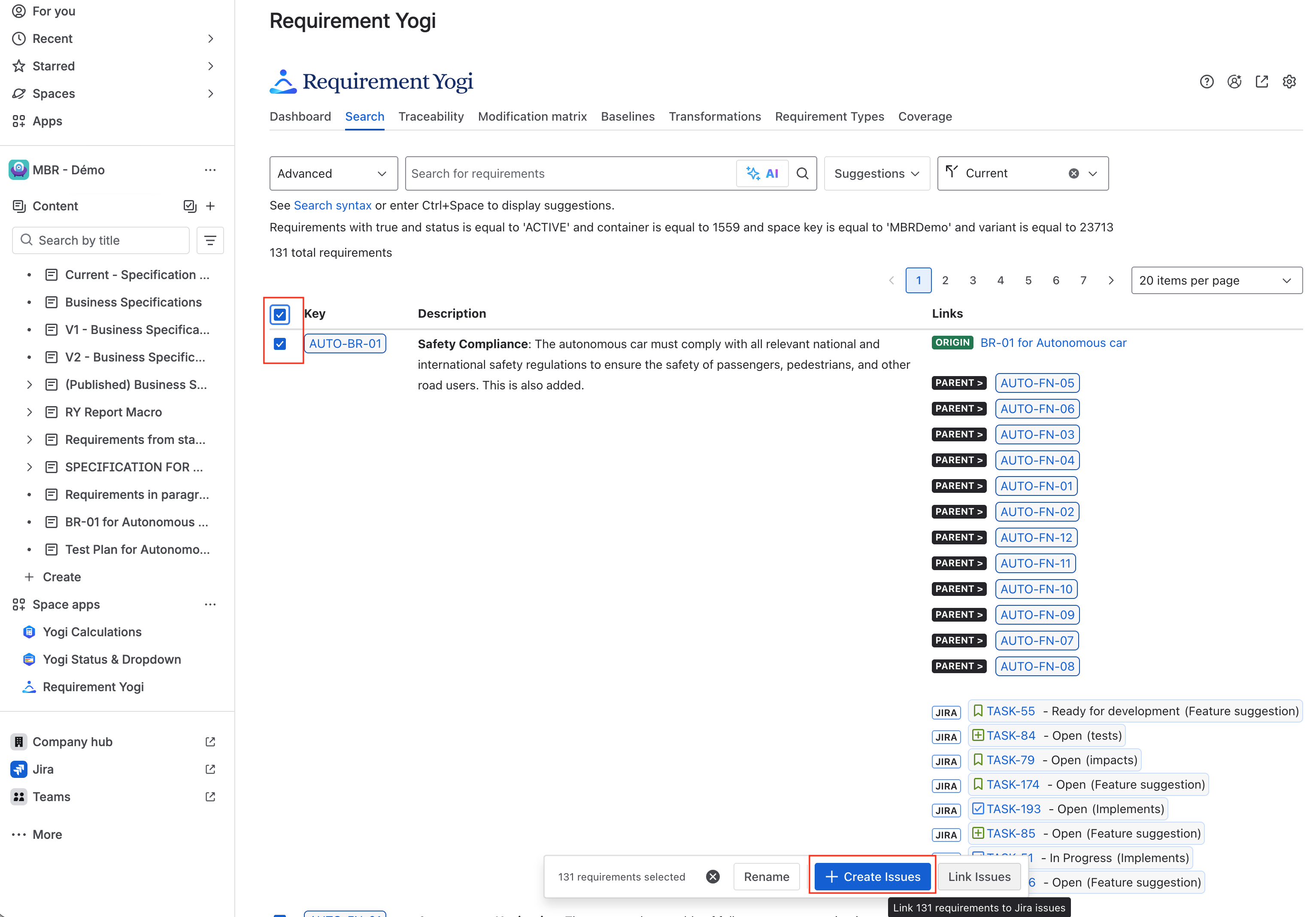Open linked requirement AUTO-FN-12
The width and height of the screenshot is (1316, 917).
click(1036, 537)
